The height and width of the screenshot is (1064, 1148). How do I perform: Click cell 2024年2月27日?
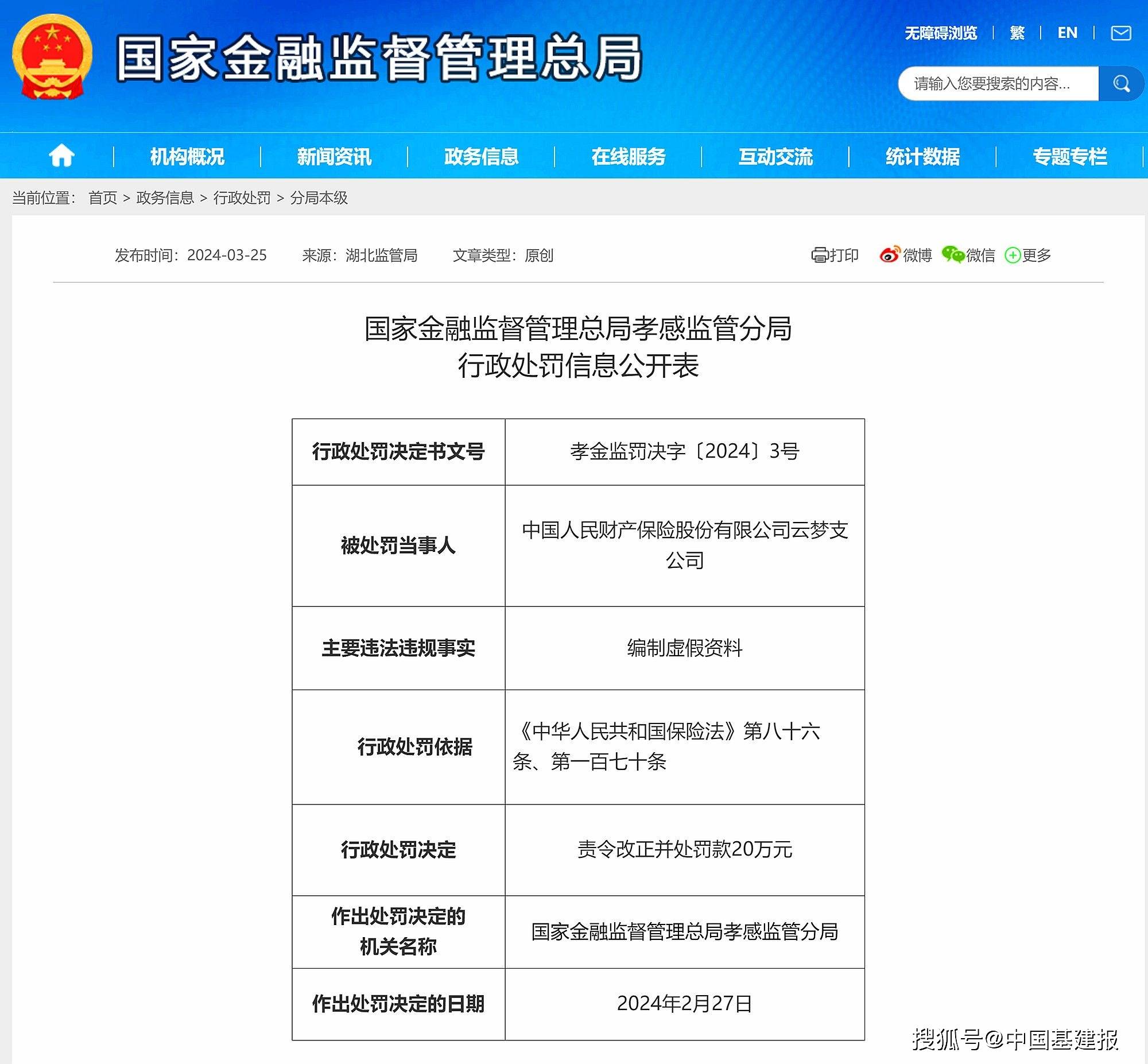click(x=685, y=1004)
